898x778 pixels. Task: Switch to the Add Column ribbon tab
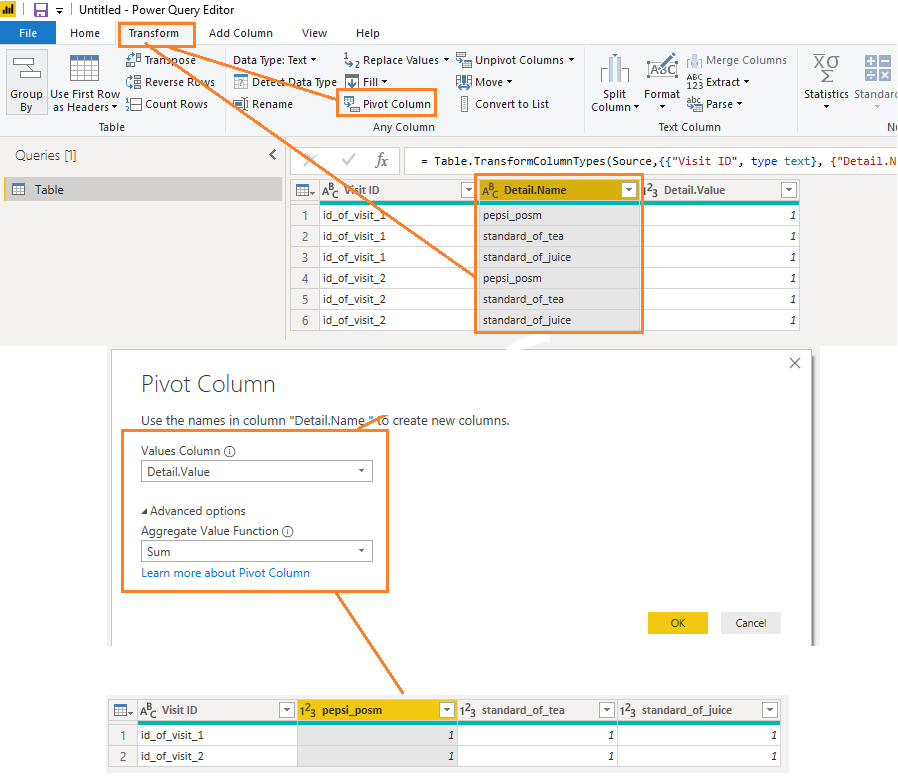click(240, 33)
